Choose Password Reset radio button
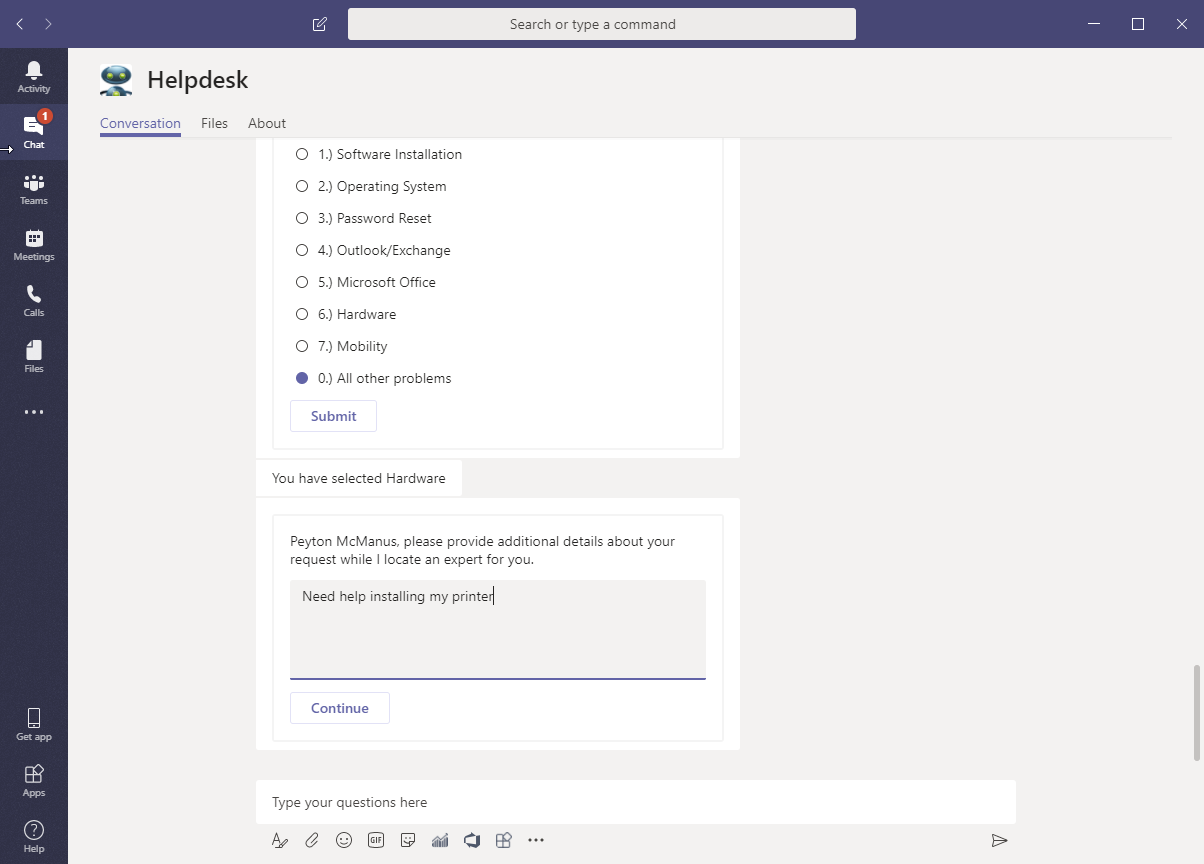 pos(302,218)
